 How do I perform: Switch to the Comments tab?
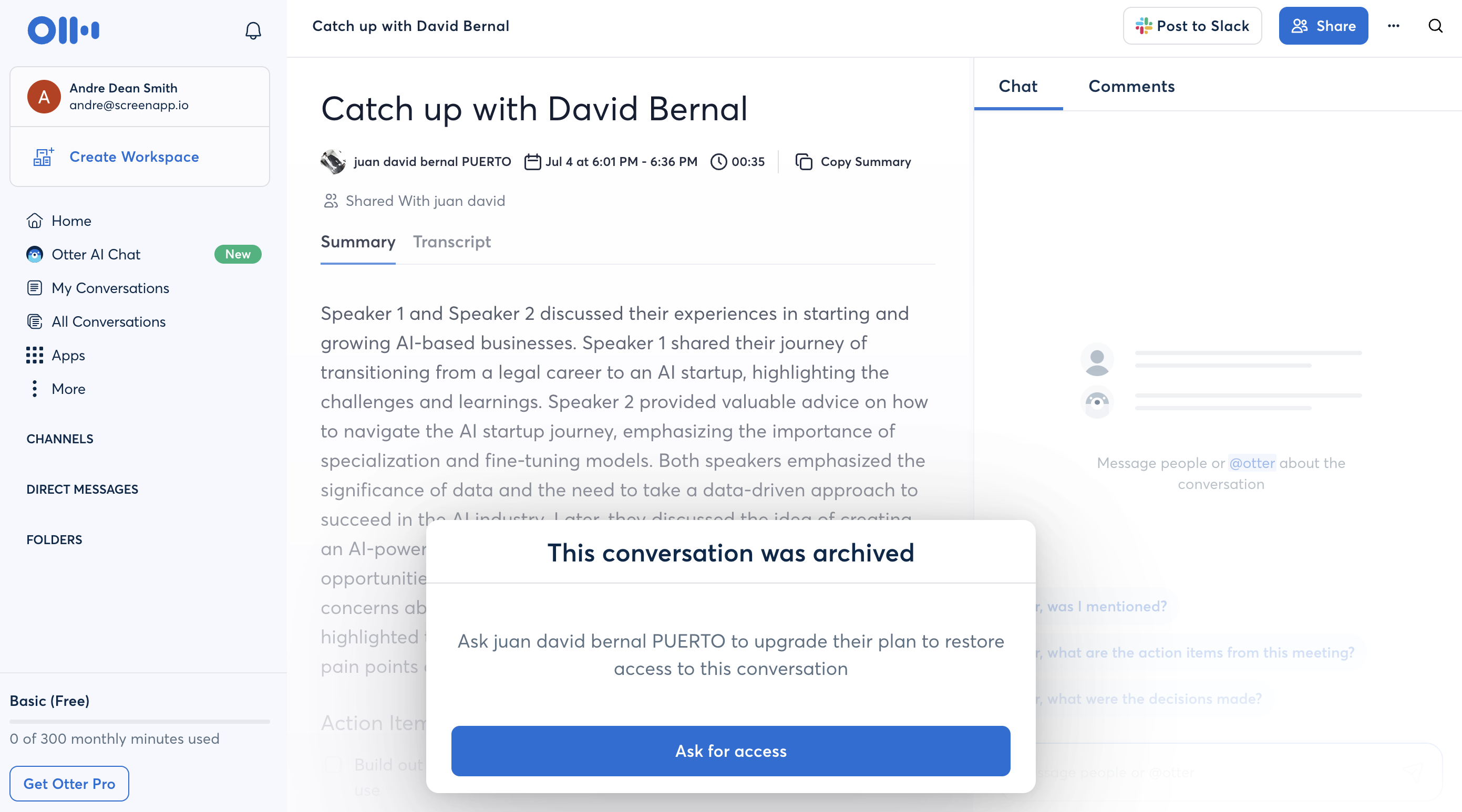[x=1131, y=86]
